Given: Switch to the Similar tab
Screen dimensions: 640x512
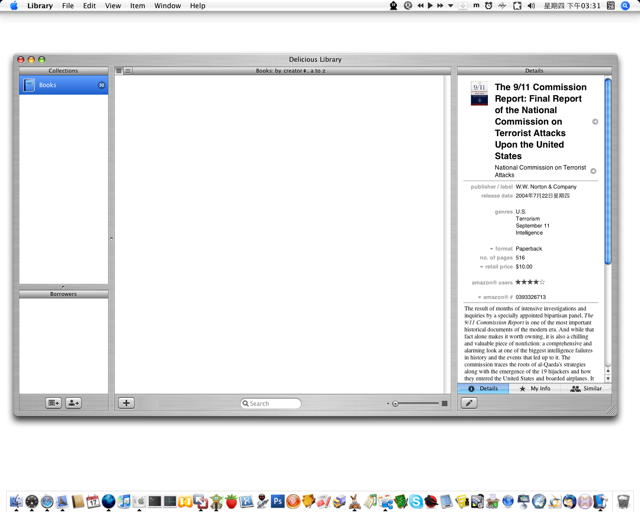Looking at the screenshot, I should 586,389.
